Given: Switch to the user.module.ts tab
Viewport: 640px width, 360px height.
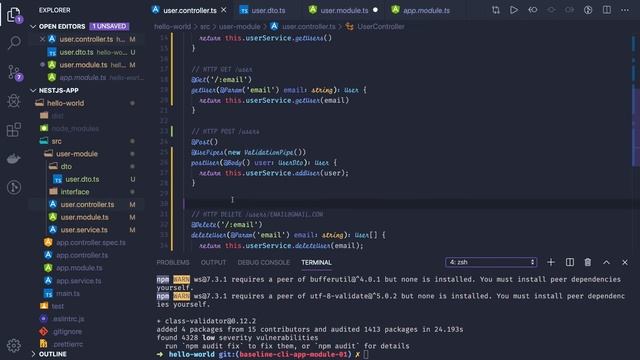Looking at the screenshot, I should coord(344,11).
